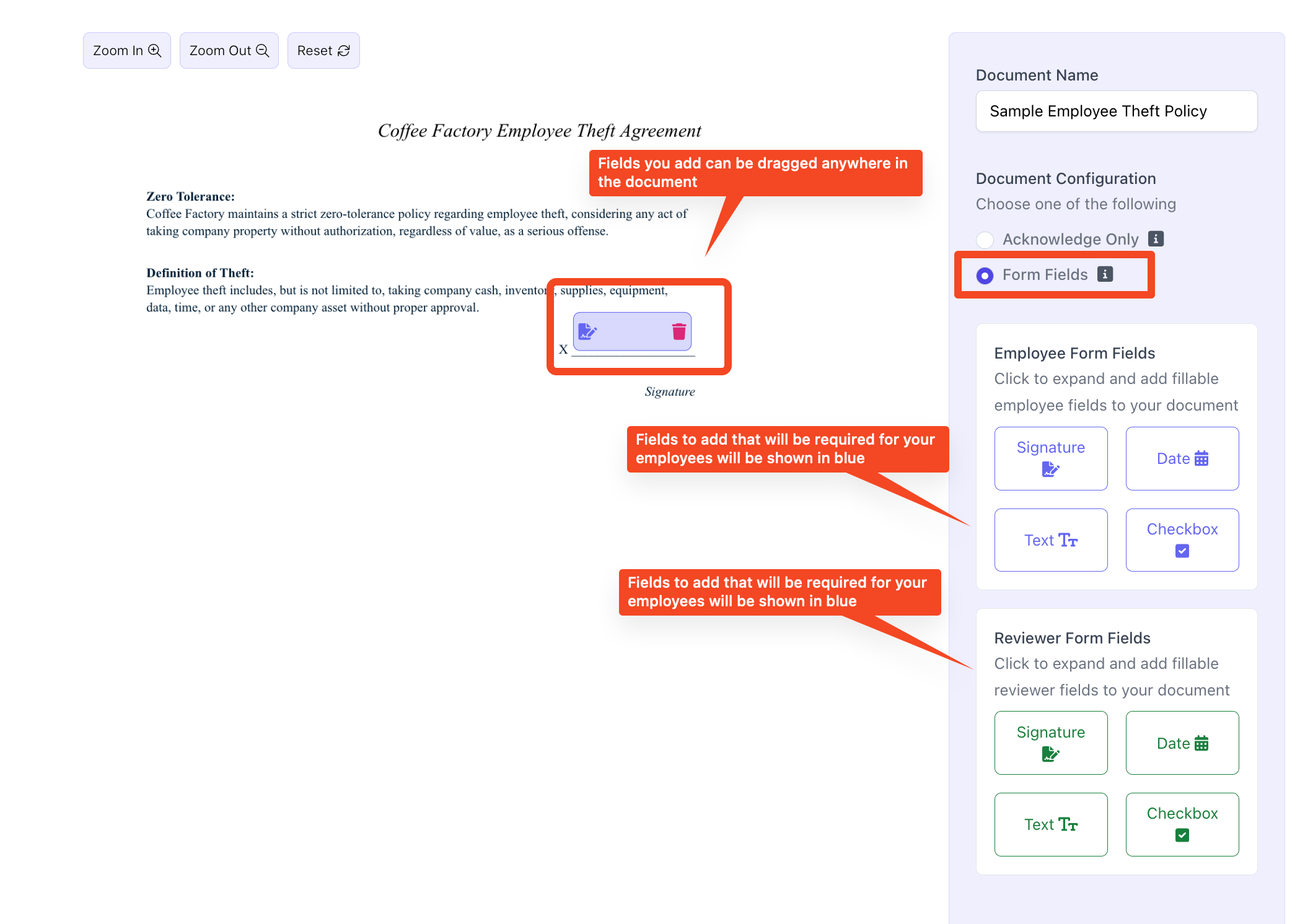Click the refresh icon on Reset
The image size is (1300, 924).
click(x=344, y=51)
